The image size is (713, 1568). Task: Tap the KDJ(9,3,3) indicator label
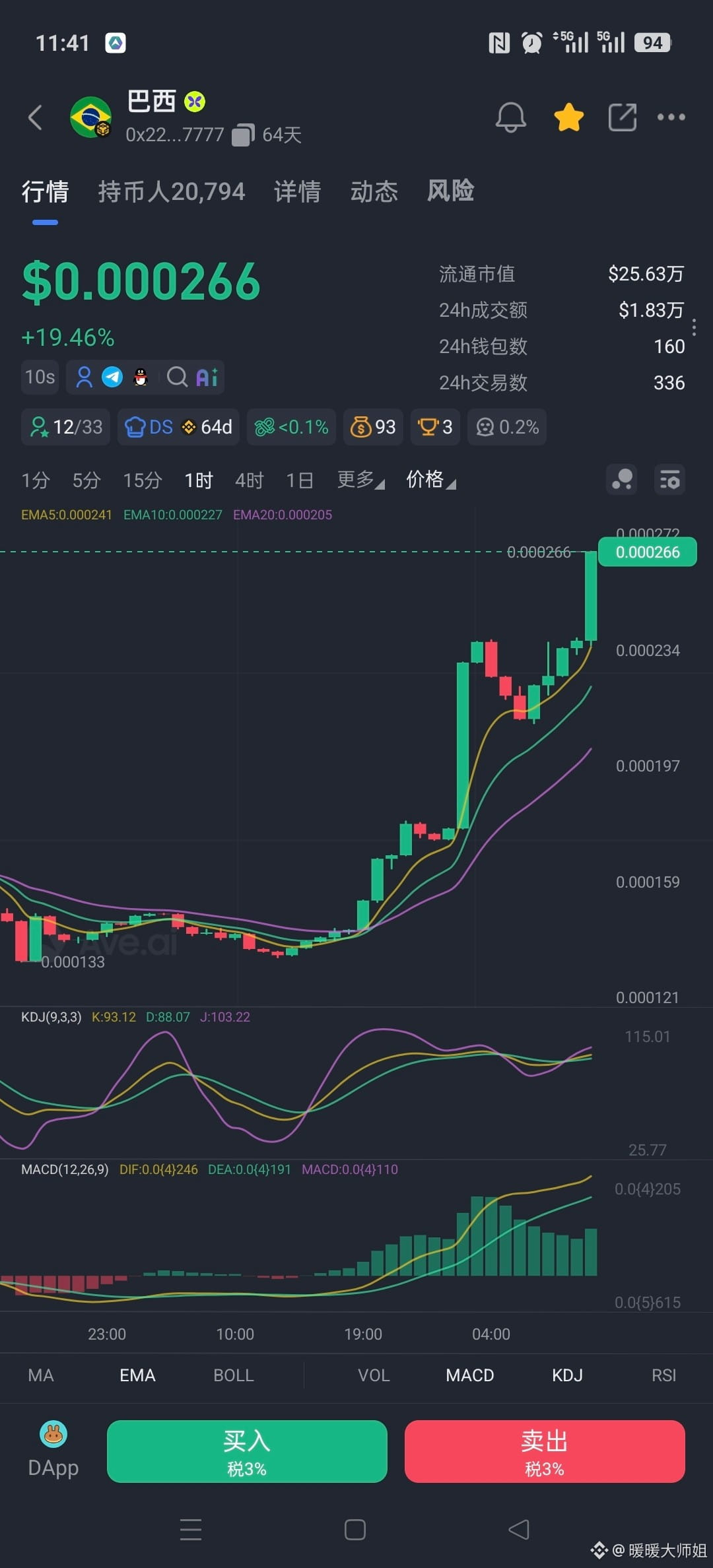[x=51, y=1017]
